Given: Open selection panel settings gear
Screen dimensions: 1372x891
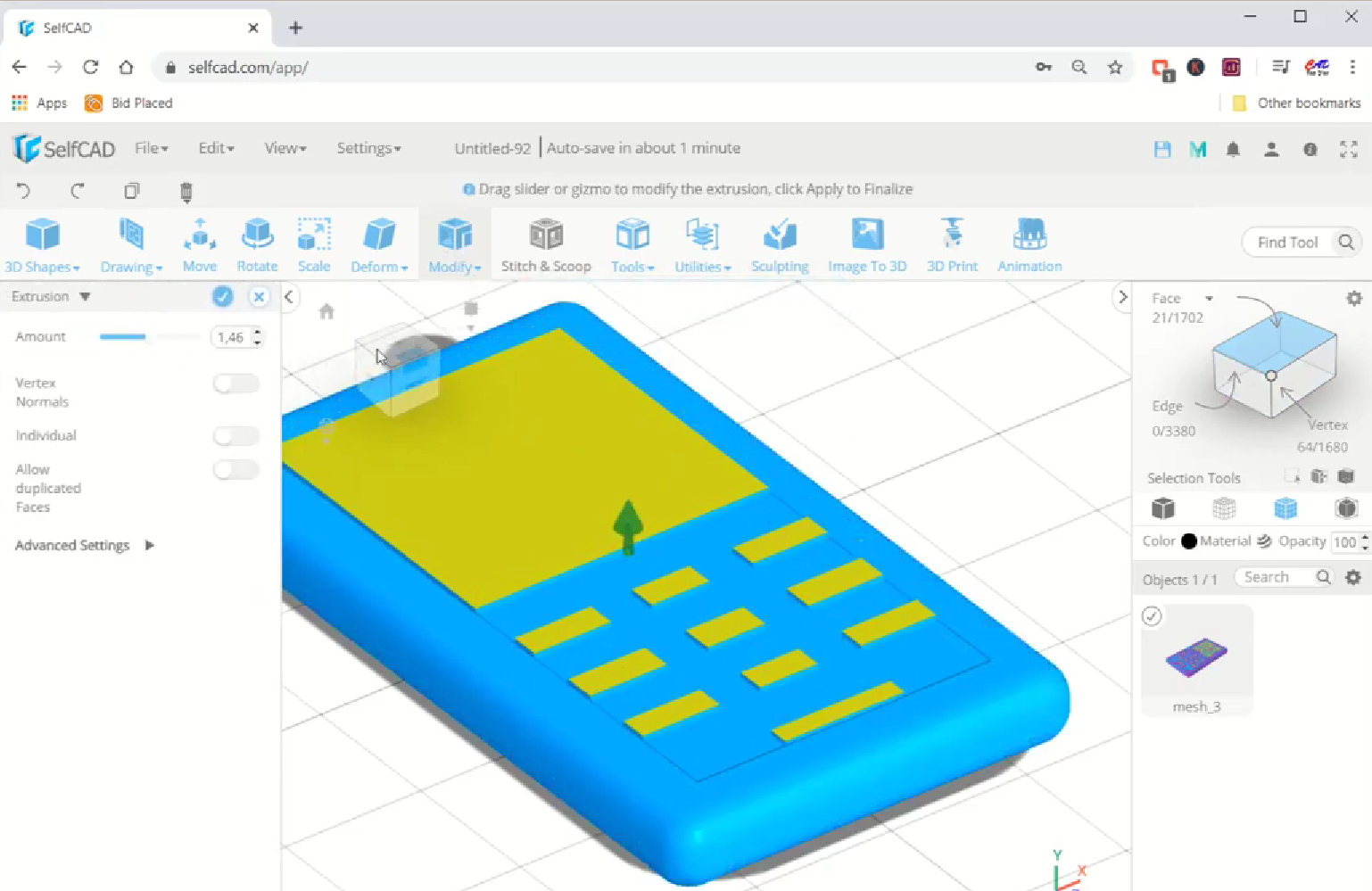Looking at the screenshot, I should click(x=1354, y=299).
